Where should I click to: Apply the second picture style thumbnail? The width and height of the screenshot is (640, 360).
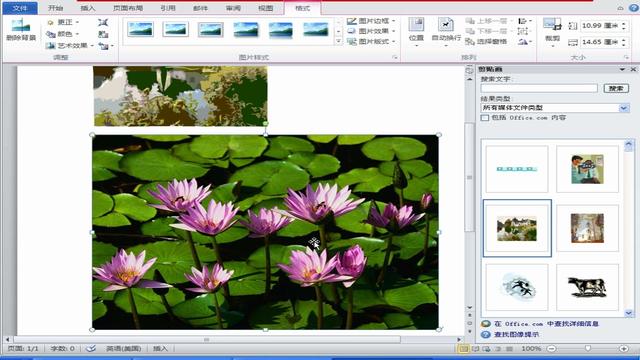(176, 29)
